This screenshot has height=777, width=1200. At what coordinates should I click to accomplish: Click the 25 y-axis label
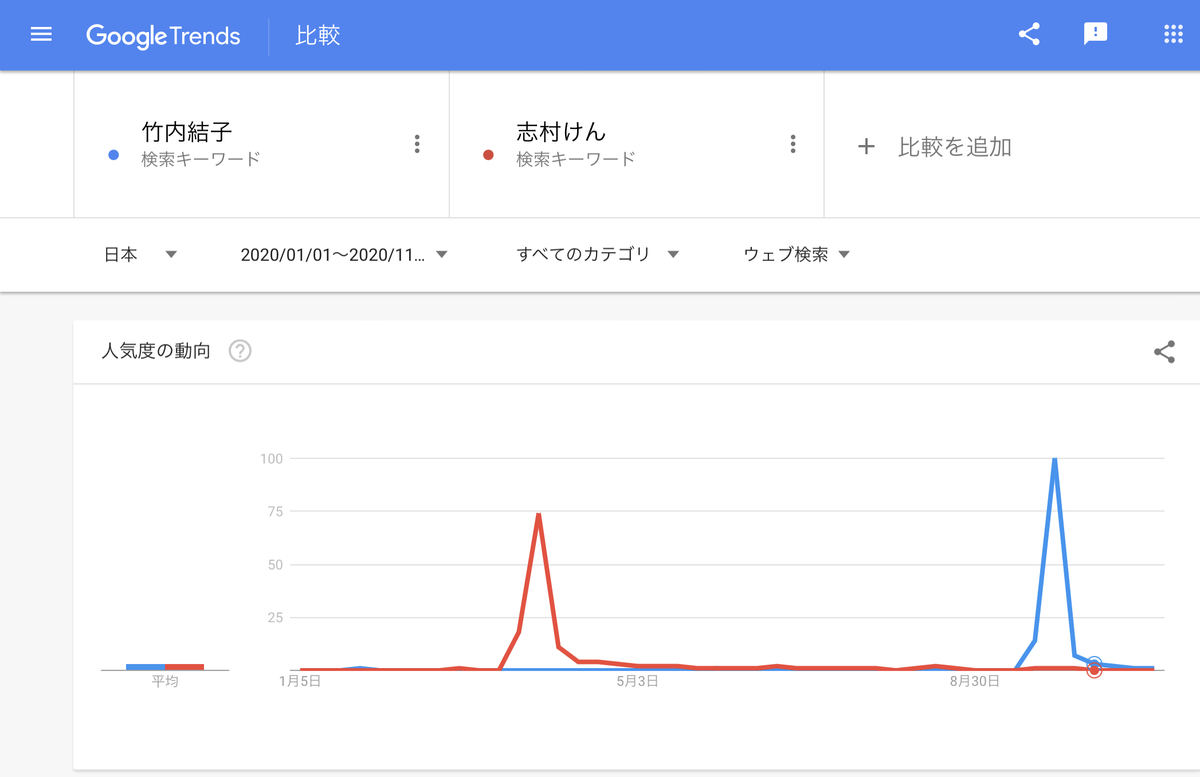pos(276,618)
